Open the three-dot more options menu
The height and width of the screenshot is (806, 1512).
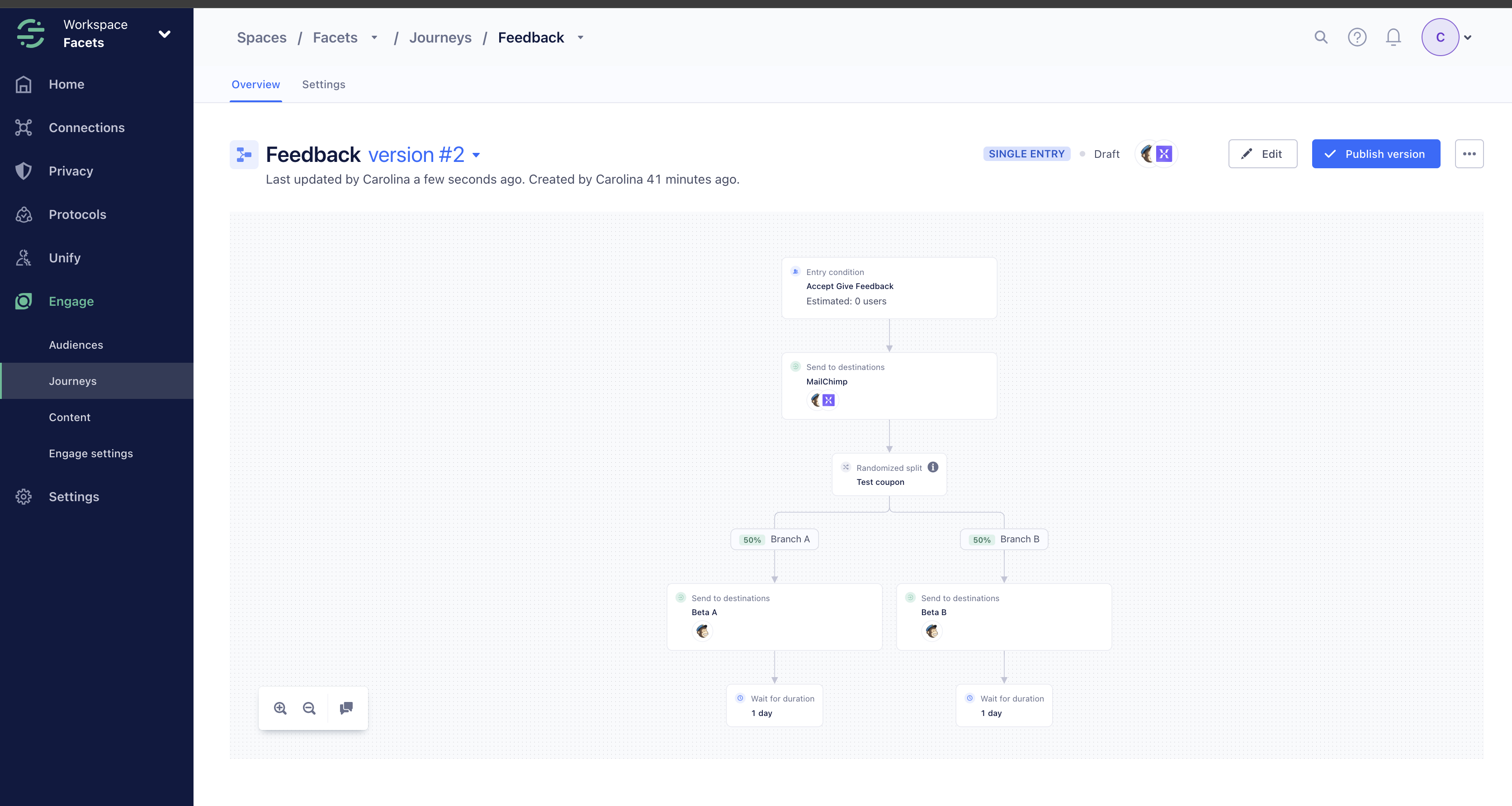click(1469, 154)
